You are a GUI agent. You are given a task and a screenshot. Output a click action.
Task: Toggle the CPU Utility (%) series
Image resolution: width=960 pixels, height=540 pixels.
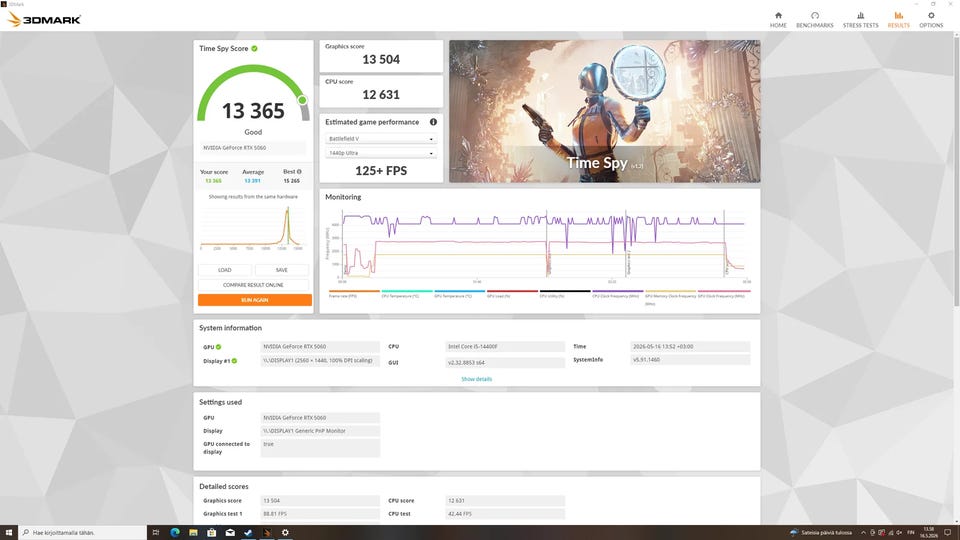click(x=564, y=294)
